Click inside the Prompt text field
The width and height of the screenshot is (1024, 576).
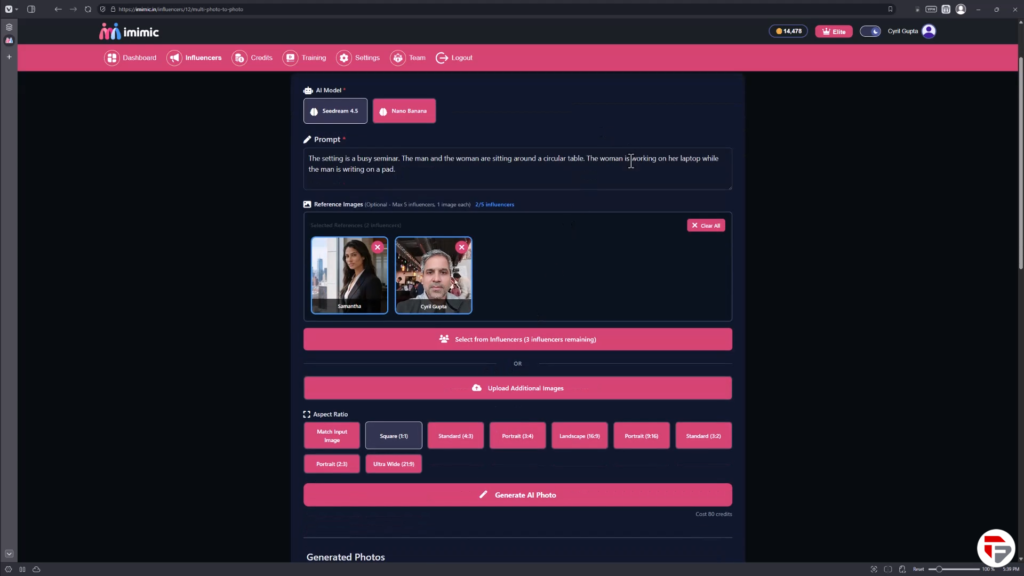click(x=517, y=168)
